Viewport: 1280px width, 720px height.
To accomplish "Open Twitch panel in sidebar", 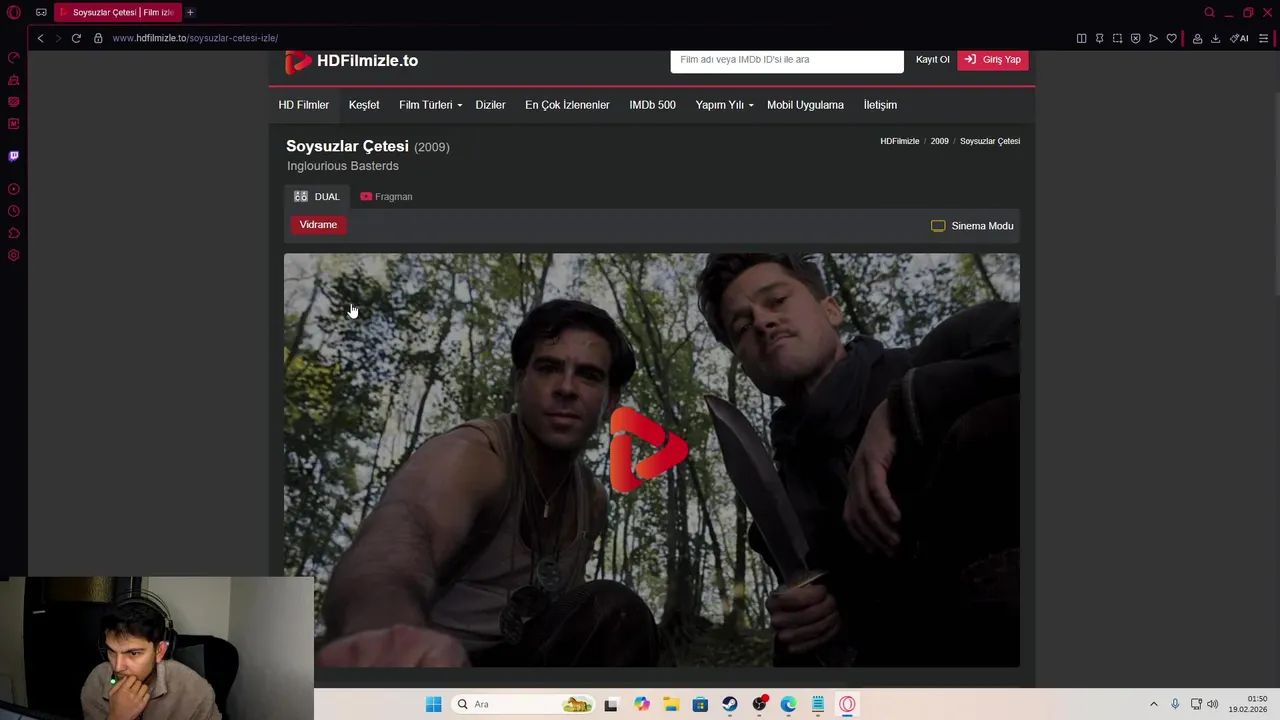I will pyautogui.click(x=14, y=156).
